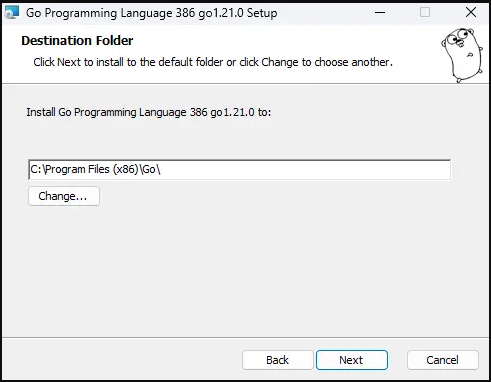
Task: Click the blank area right of the path text
Action: tap(305, 170)
